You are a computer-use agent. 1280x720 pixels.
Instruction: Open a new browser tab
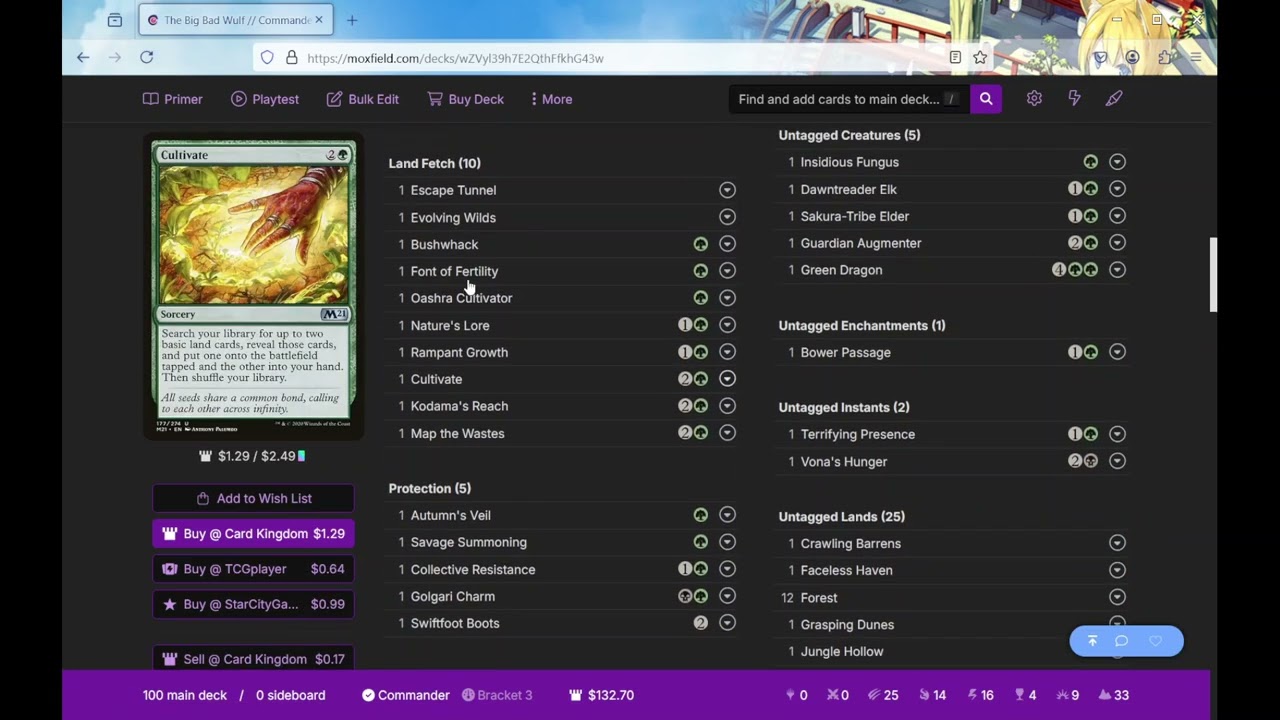pyautogui.click(x=352, y=20)
